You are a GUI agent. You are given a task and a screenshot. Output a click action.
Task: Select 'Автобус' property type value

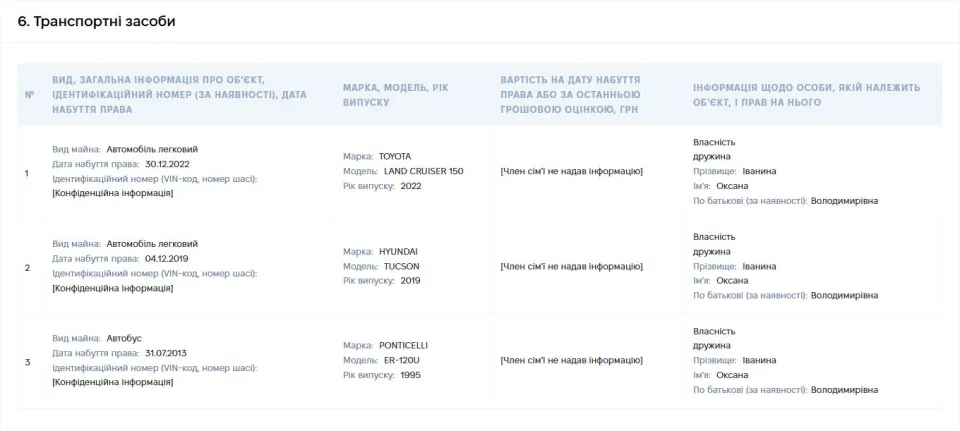click(124, 339)
